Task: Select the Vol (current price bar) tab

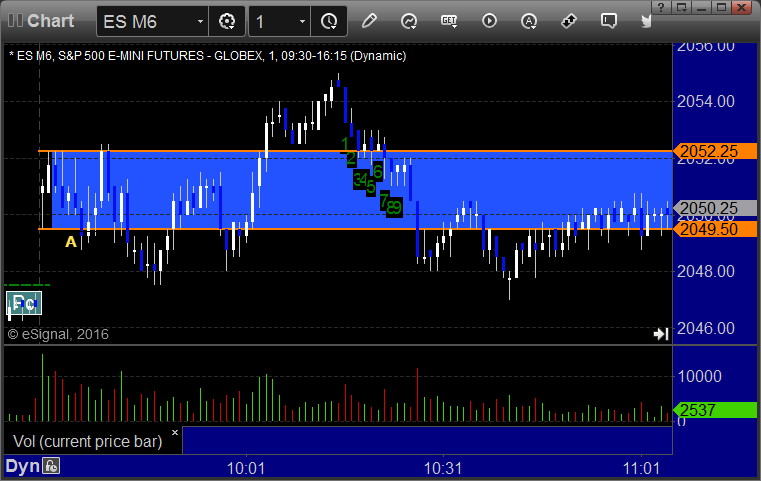Action: point(92,441)
